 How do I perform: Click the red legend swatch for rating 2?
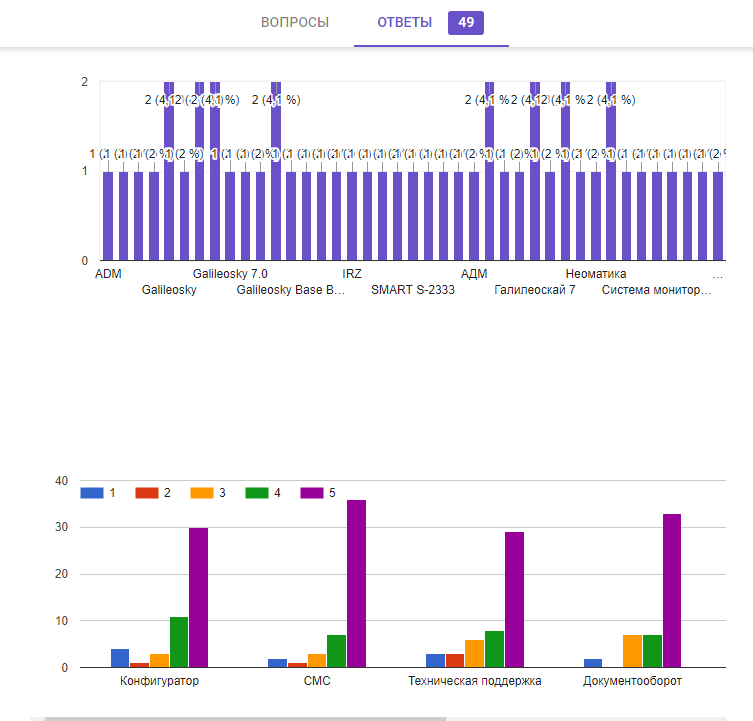[x=147, y=493]
